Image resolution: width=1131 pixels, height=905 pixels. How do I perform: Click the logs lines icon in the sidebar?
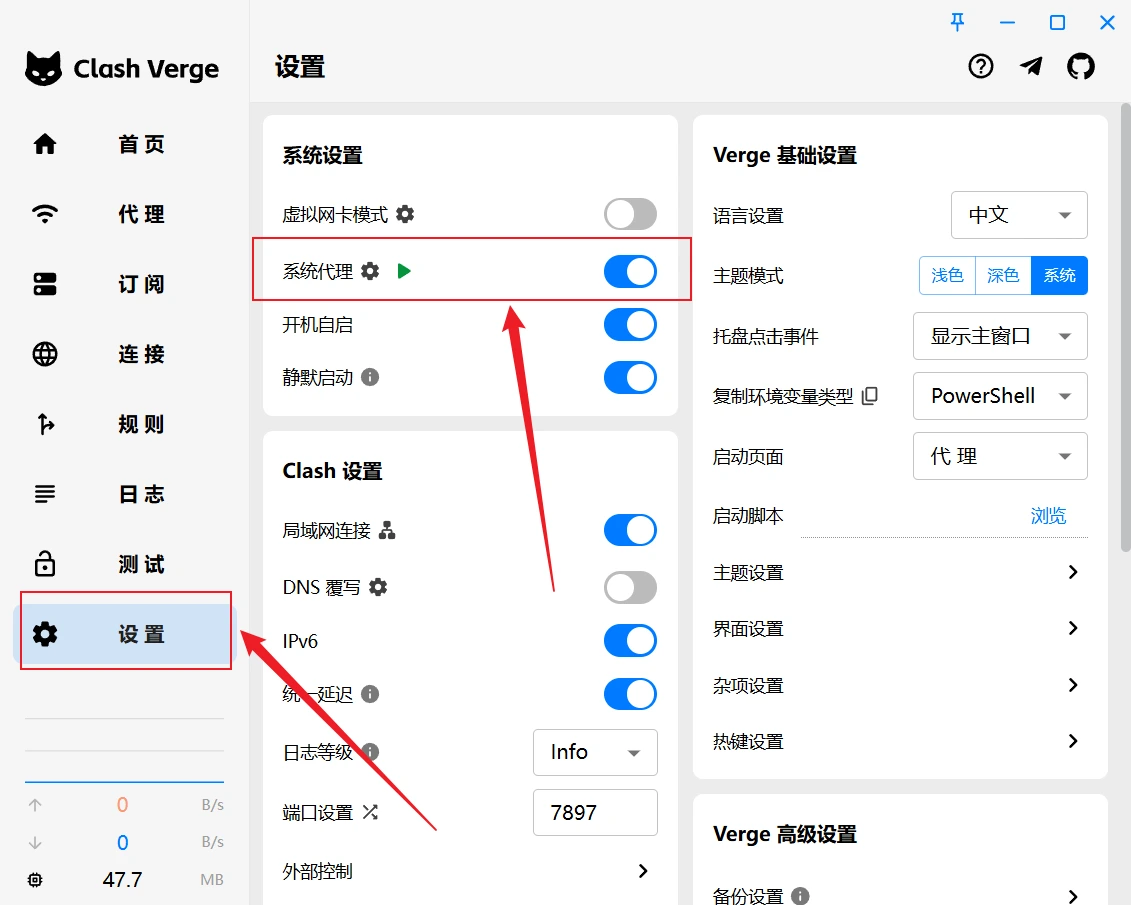[x=45, y=494]
